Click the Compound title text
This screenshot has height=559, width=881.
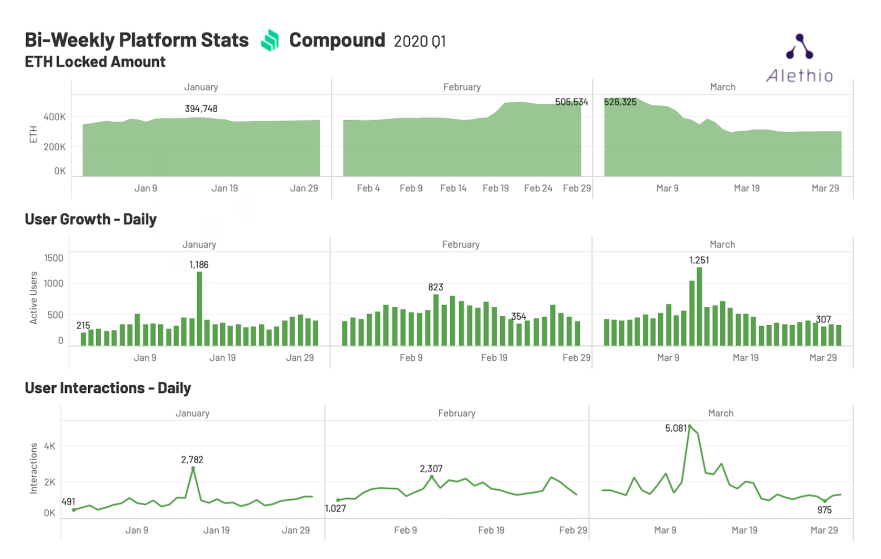click(337, 40)
